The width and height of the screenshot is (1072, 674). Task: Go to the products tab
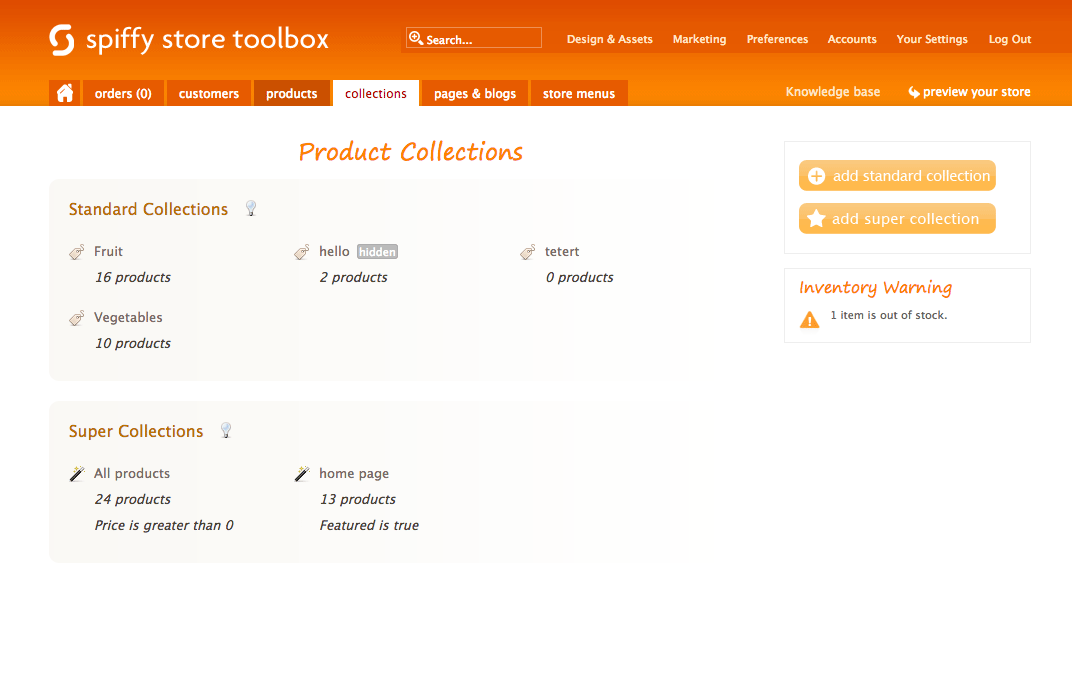pyautogui.click(x=291, y=94)
